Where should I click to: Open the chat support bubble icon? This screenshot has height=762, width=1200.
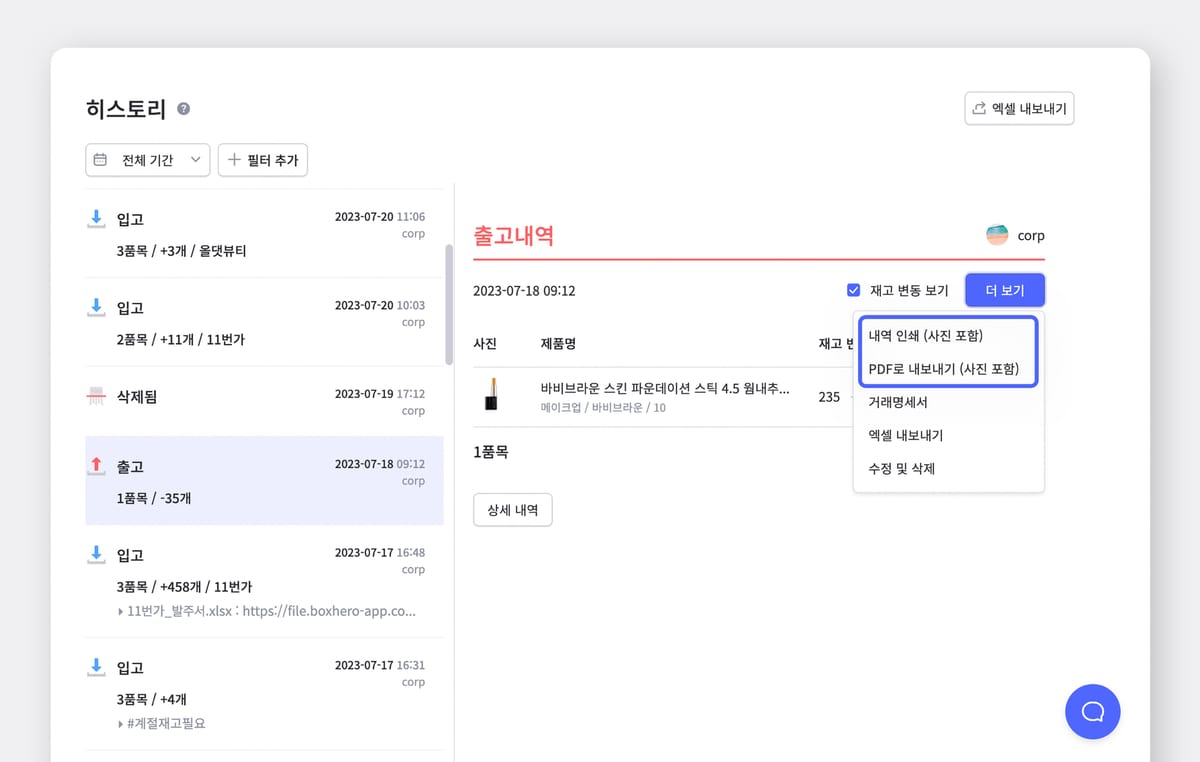(1092, 711)
